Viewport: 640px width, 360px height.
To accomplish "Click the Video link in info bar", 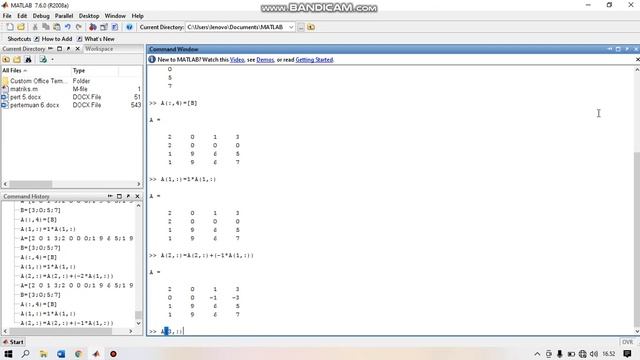I will coord(237,60).
